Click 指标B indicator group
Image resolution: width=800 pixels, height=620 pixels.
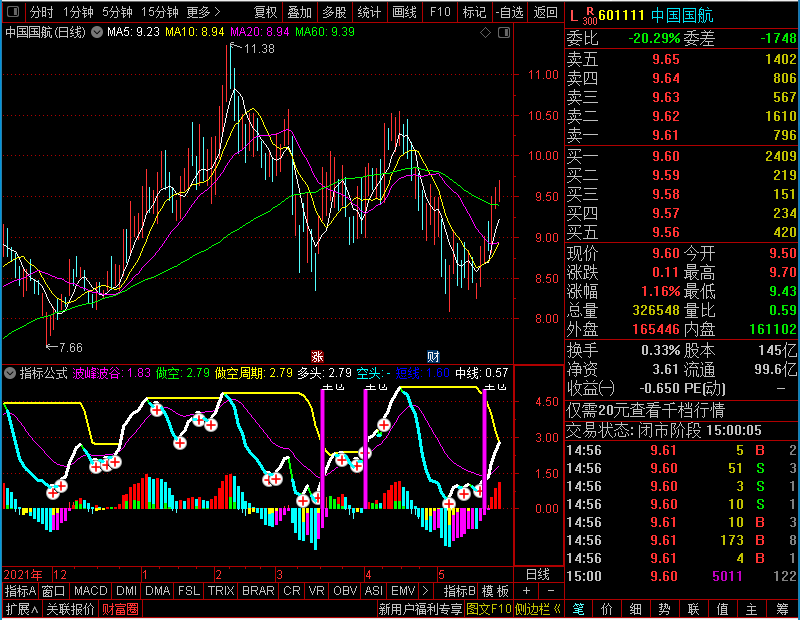click(x=460, y=591)
